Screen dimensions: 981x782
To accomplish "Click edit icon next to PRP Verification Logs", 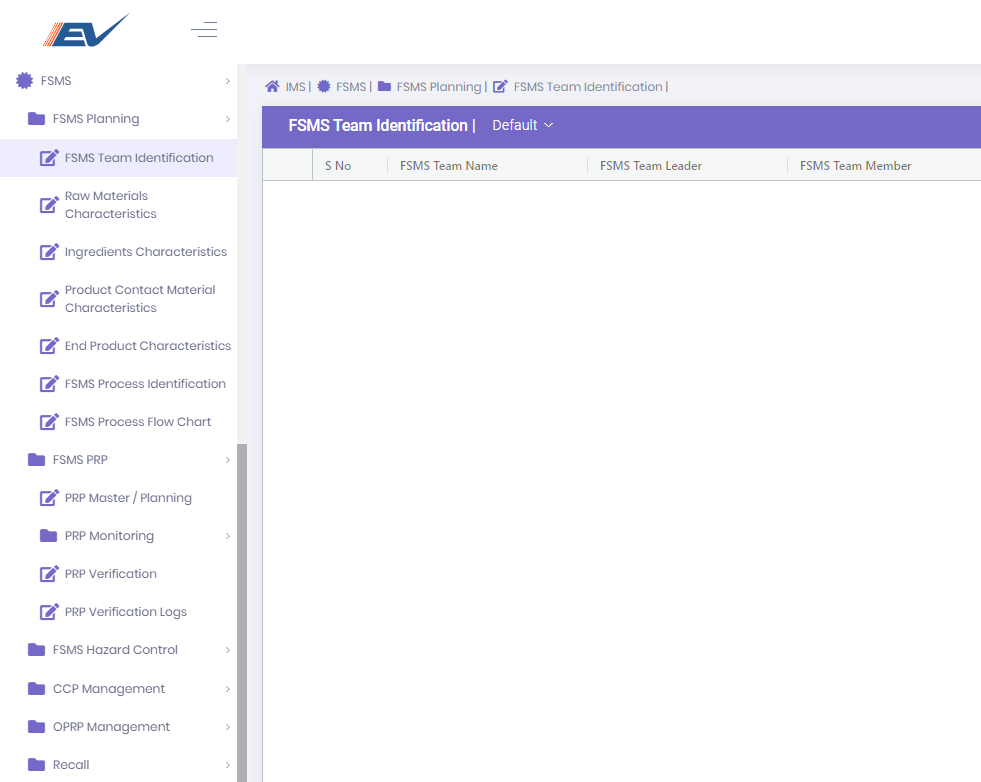I will [49, 612].
